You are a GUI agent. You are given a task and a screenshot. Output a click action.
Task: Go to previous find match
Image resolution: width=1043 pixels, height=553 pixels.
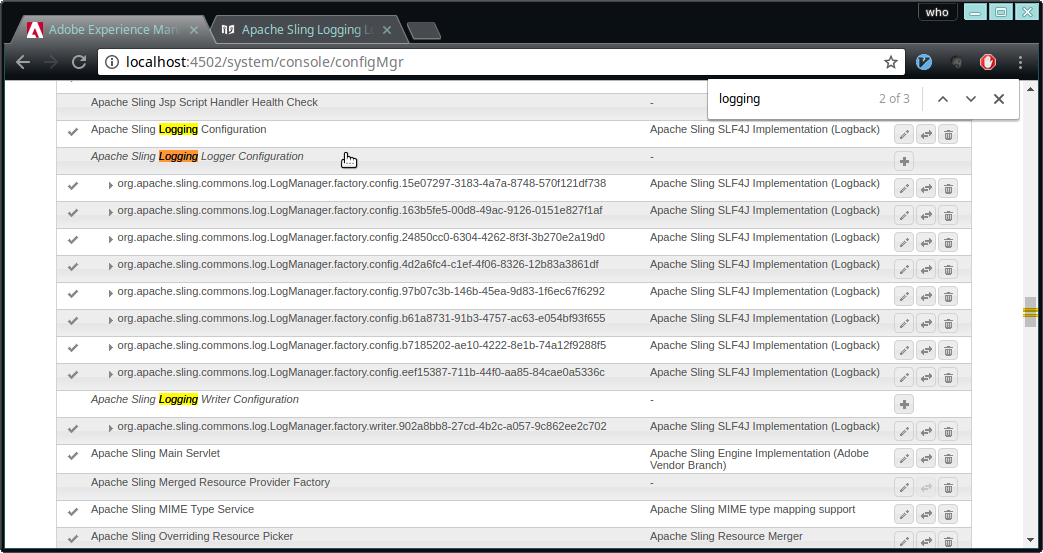(x=943, y=99)
